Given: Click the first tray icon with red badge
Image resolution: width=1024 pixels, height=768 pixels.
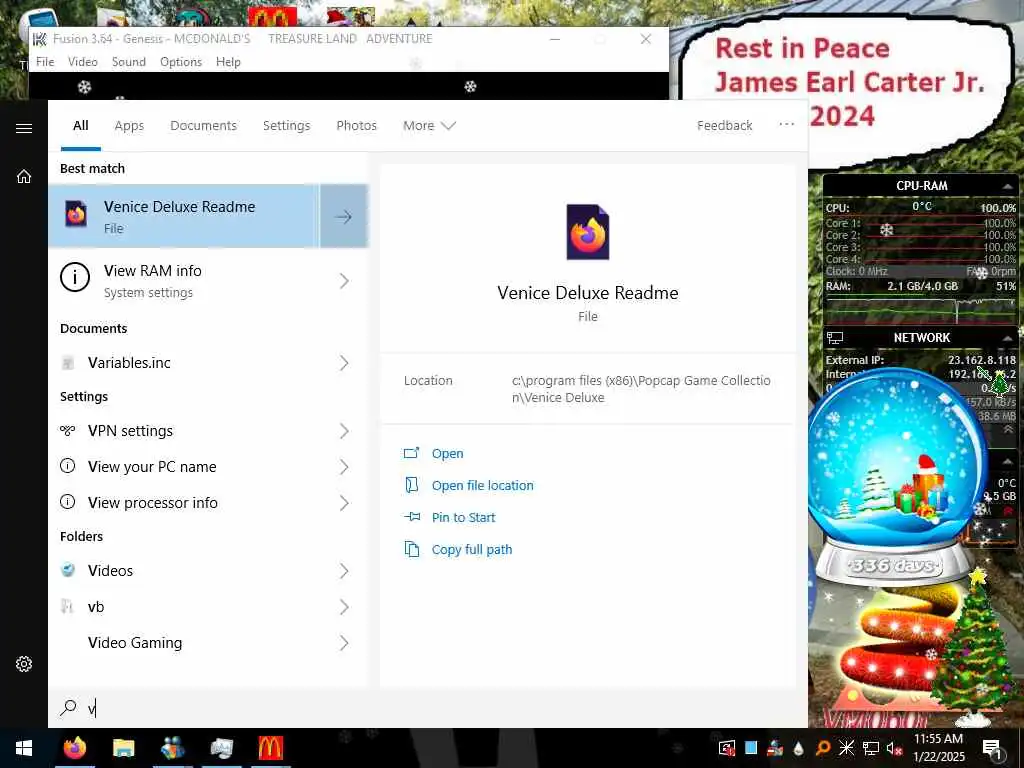Looking at the screenshot, I should click(x=727, y=748).
